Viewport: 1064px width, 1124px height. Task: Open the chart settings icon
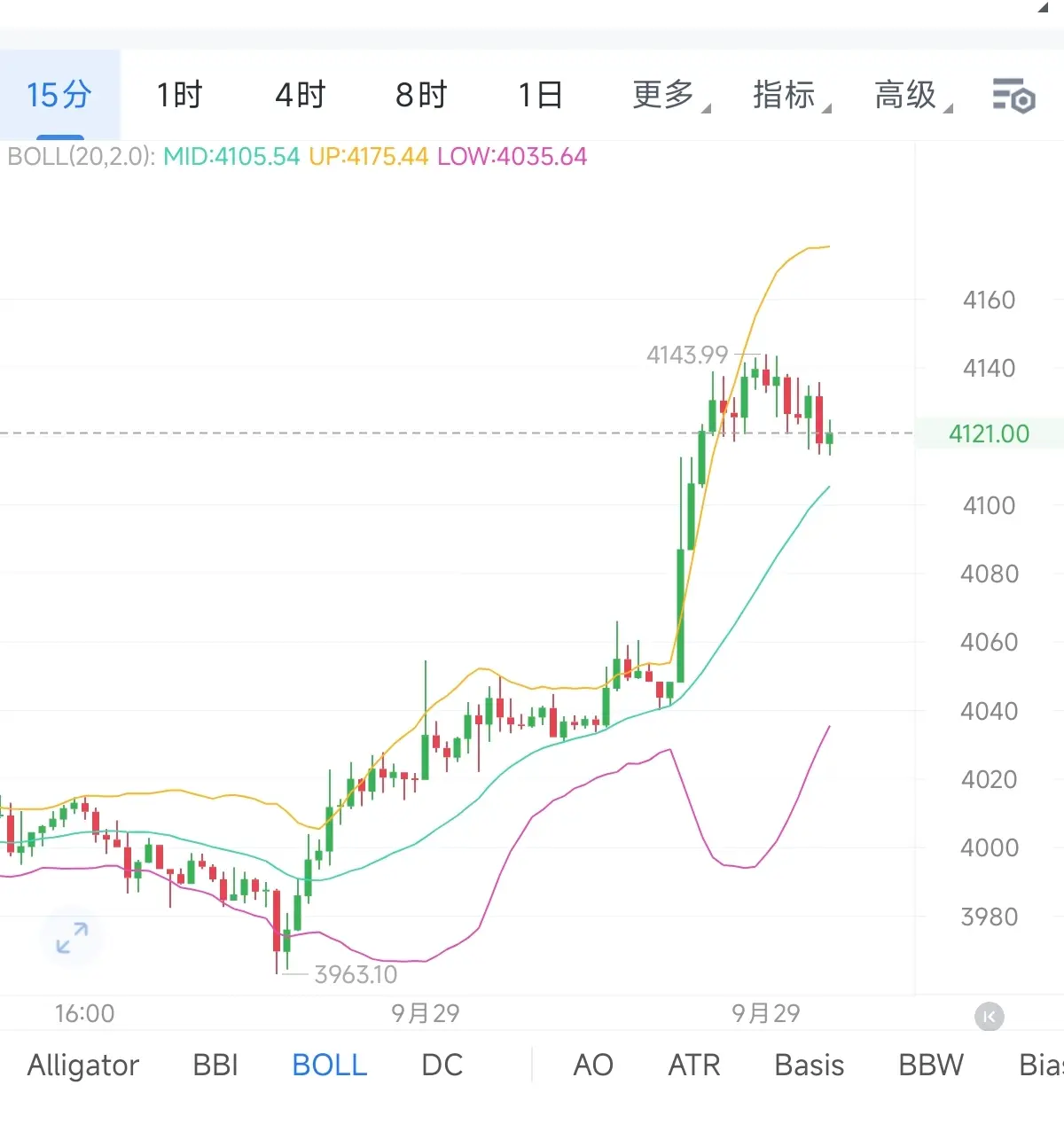(1013, 96)
